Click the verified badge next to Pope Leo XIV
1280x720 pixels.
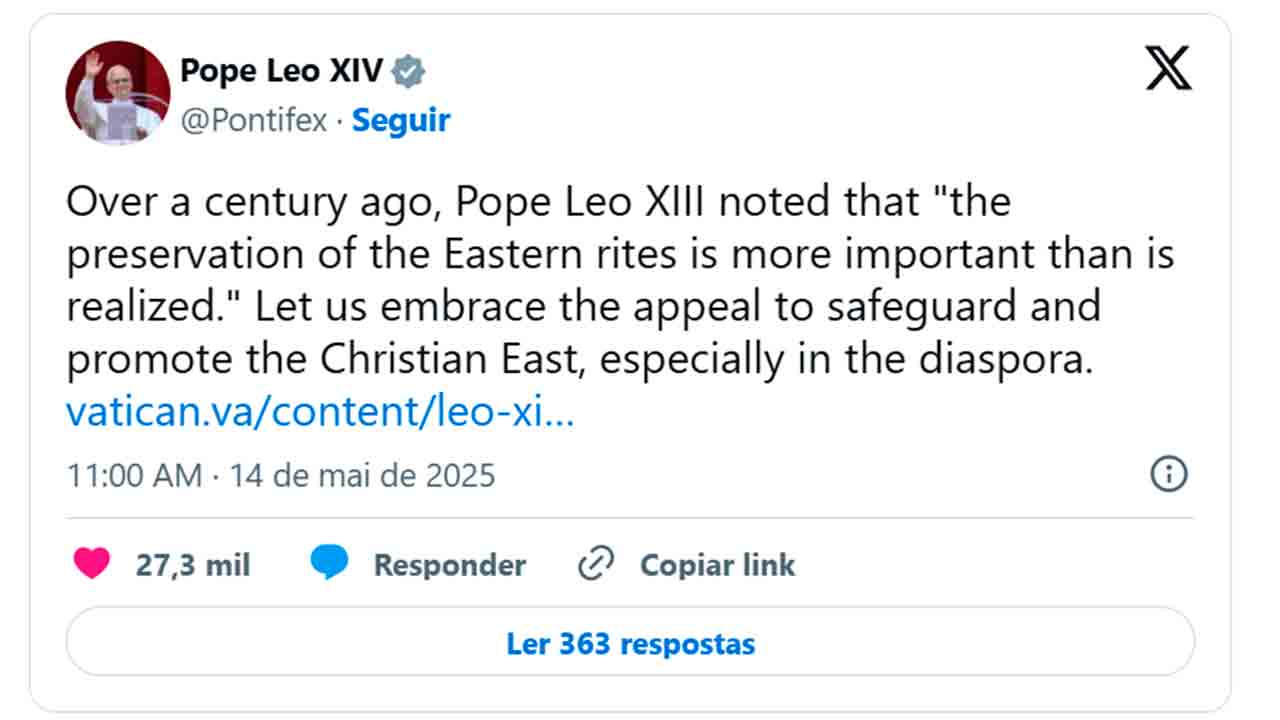[x=409, y=70]
